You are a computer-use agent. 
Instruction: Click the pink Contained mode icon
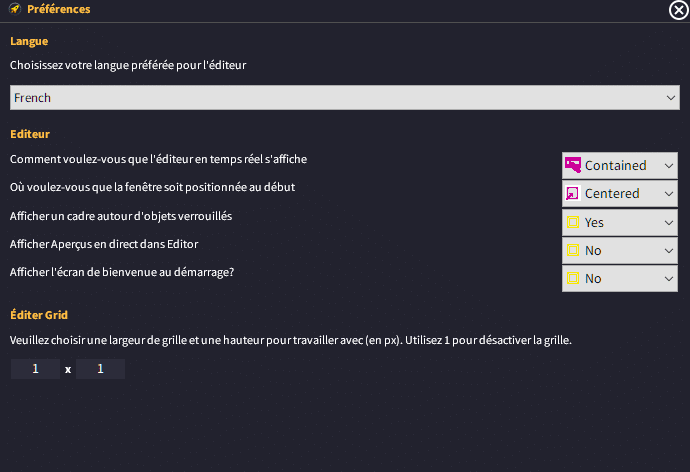(x=573, y=165)
